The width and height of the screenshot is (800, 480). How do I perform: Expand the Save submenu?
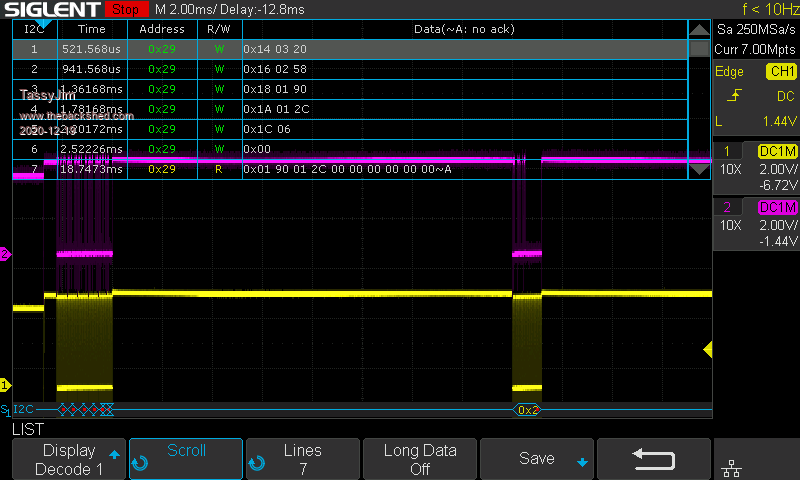[x=536, y=459]
